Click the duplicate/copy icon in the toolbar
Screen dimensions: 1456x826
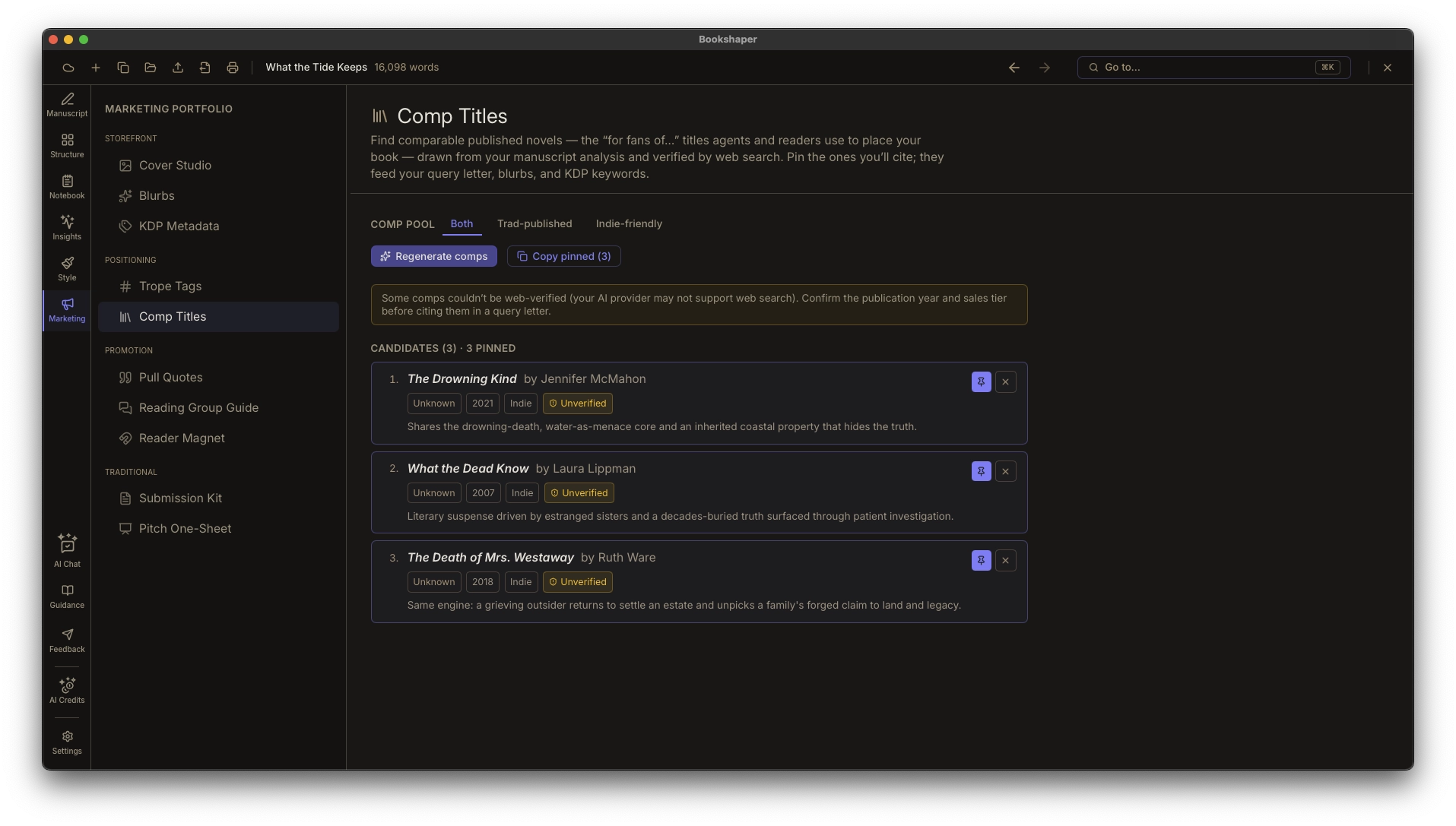(x=123, y=68)
